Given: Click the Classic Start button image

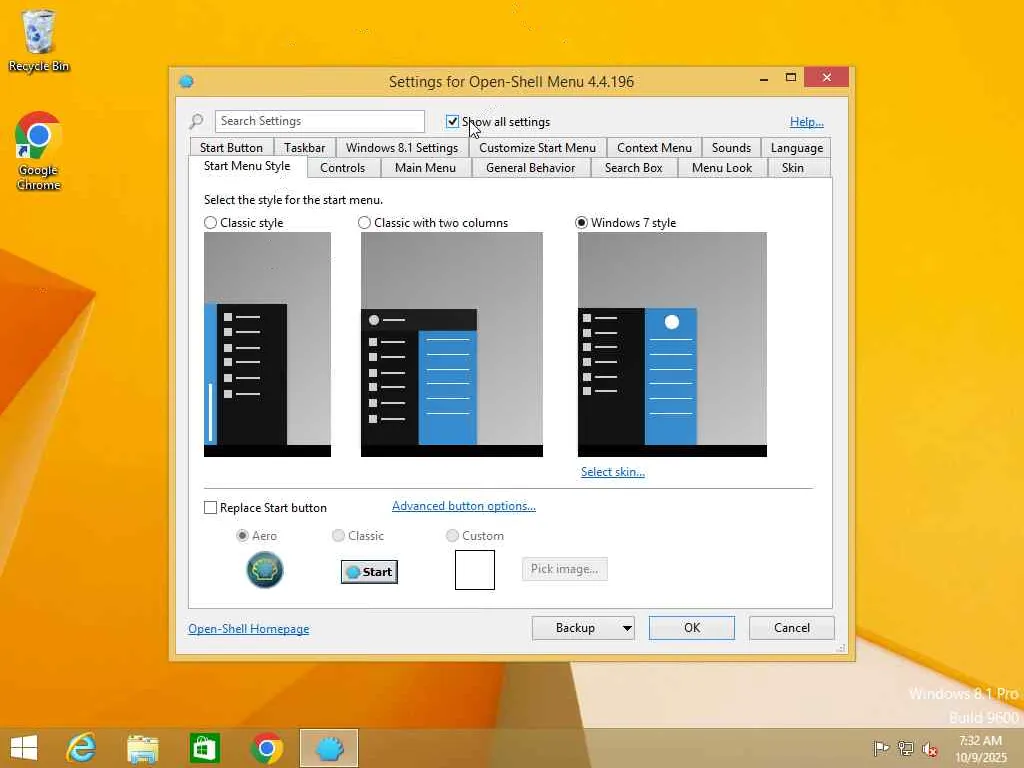Looking at the screenshot, I should coord(369,572).
